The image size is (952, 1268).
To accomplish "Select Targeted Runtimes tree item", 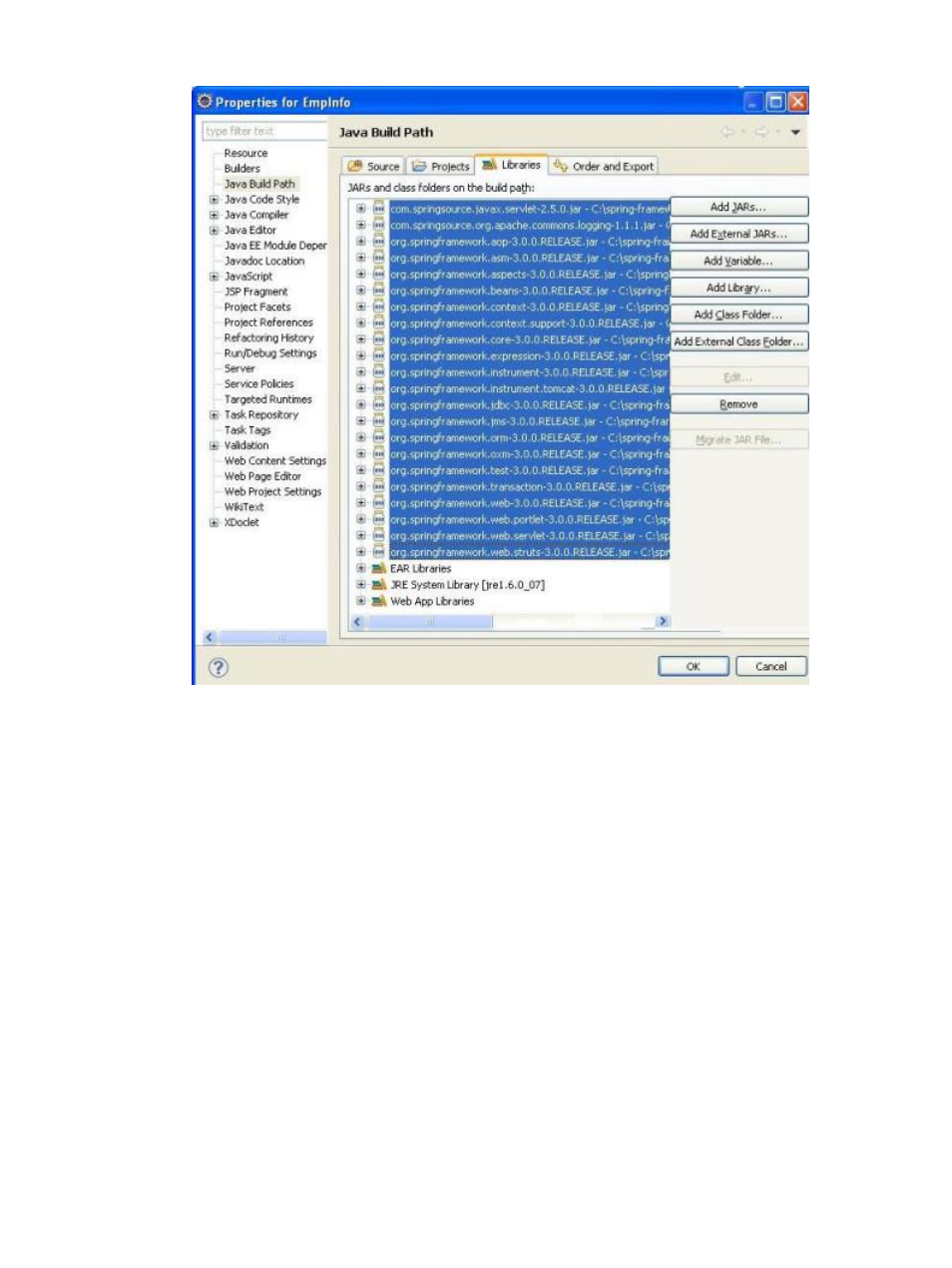I will (x=267, y=399).
